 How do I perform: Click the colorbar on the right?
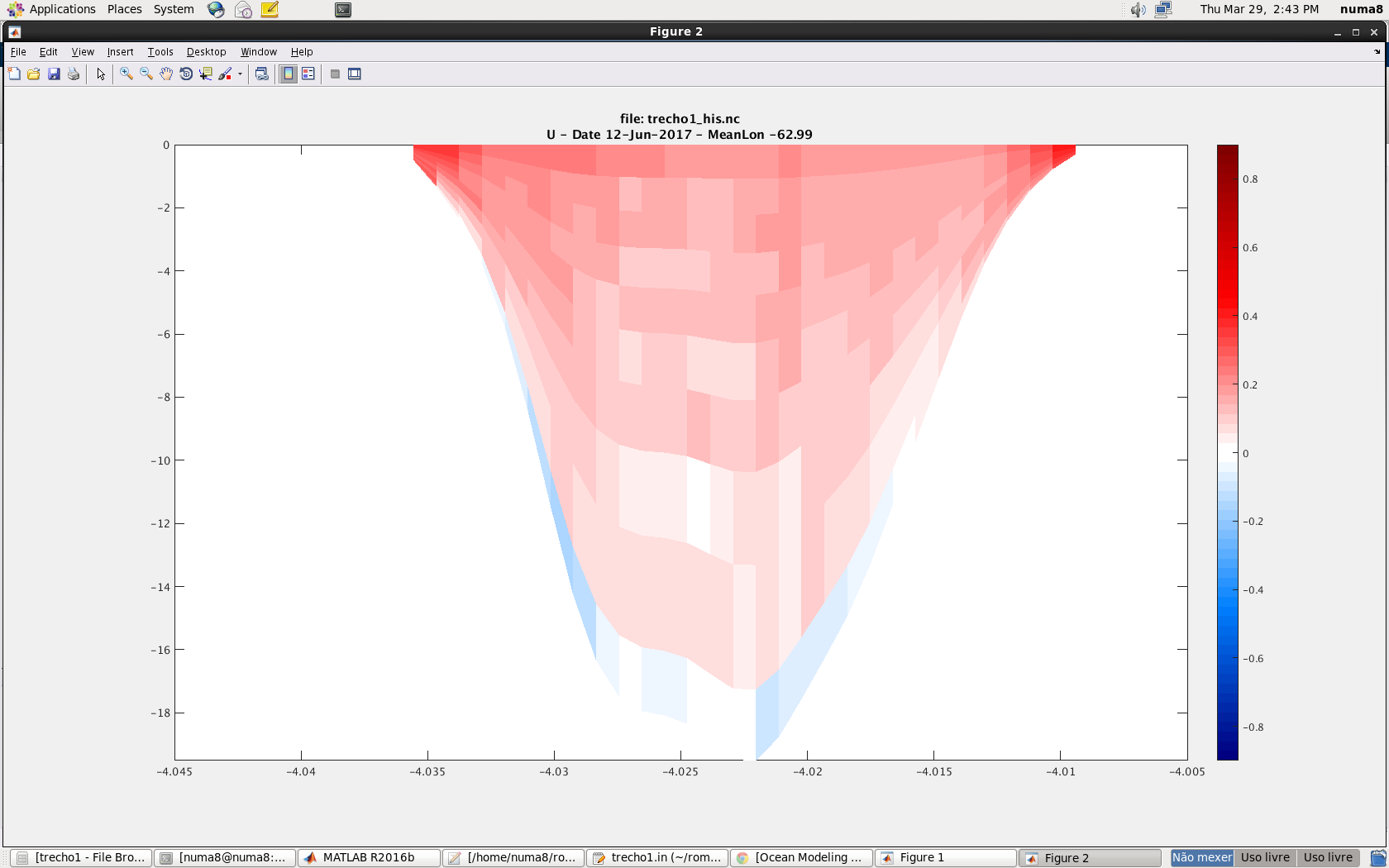tap(1227, 452)
